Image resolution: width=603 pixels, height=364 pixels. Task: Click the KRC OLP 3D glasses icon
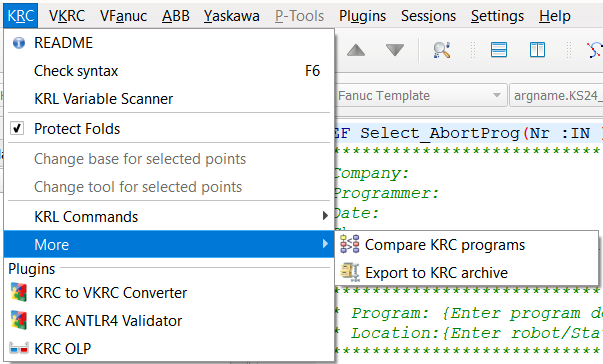coord(19,348)
